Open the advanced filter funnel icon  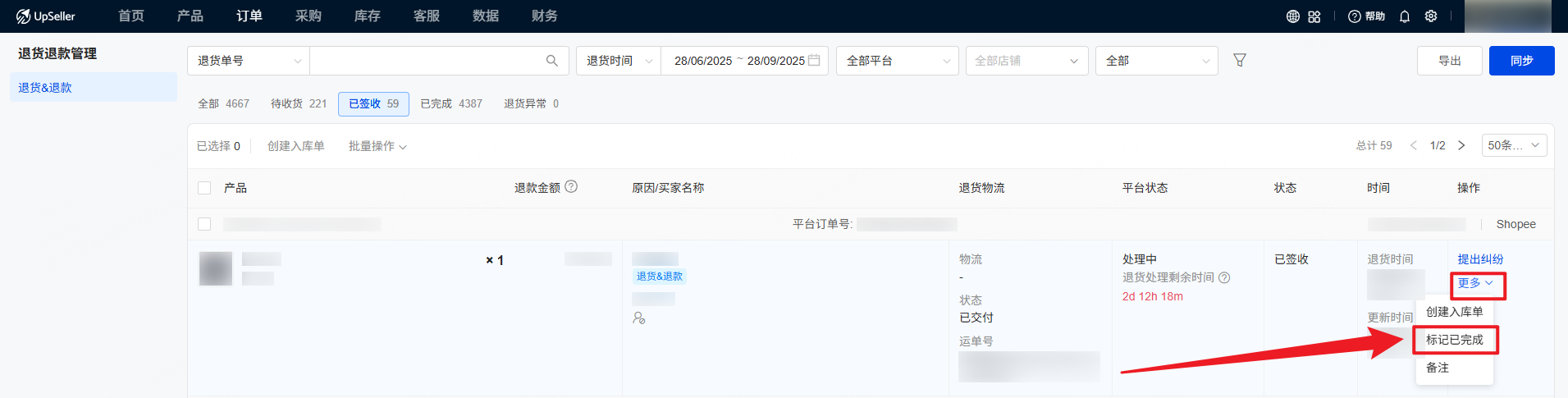(1240, 61)
